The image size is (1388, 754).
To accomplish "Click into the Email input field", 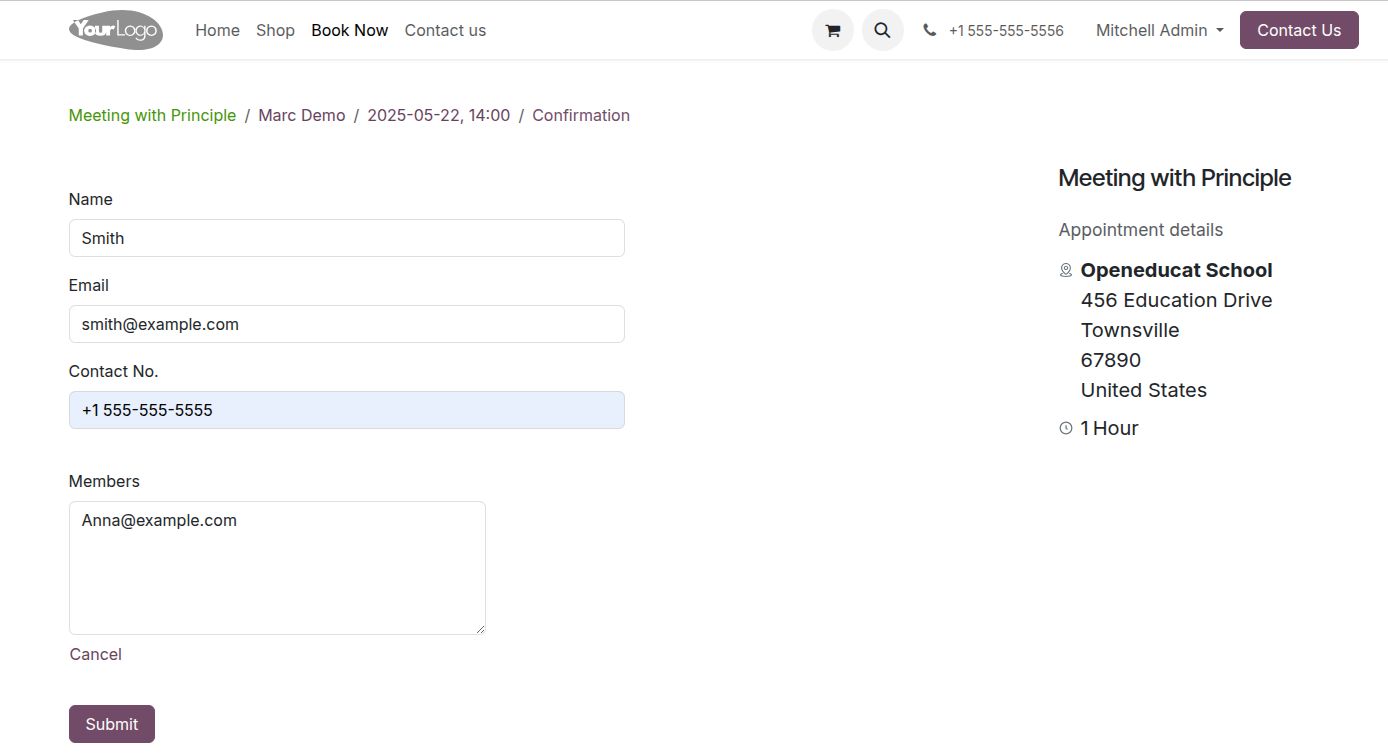I will 346,324.
